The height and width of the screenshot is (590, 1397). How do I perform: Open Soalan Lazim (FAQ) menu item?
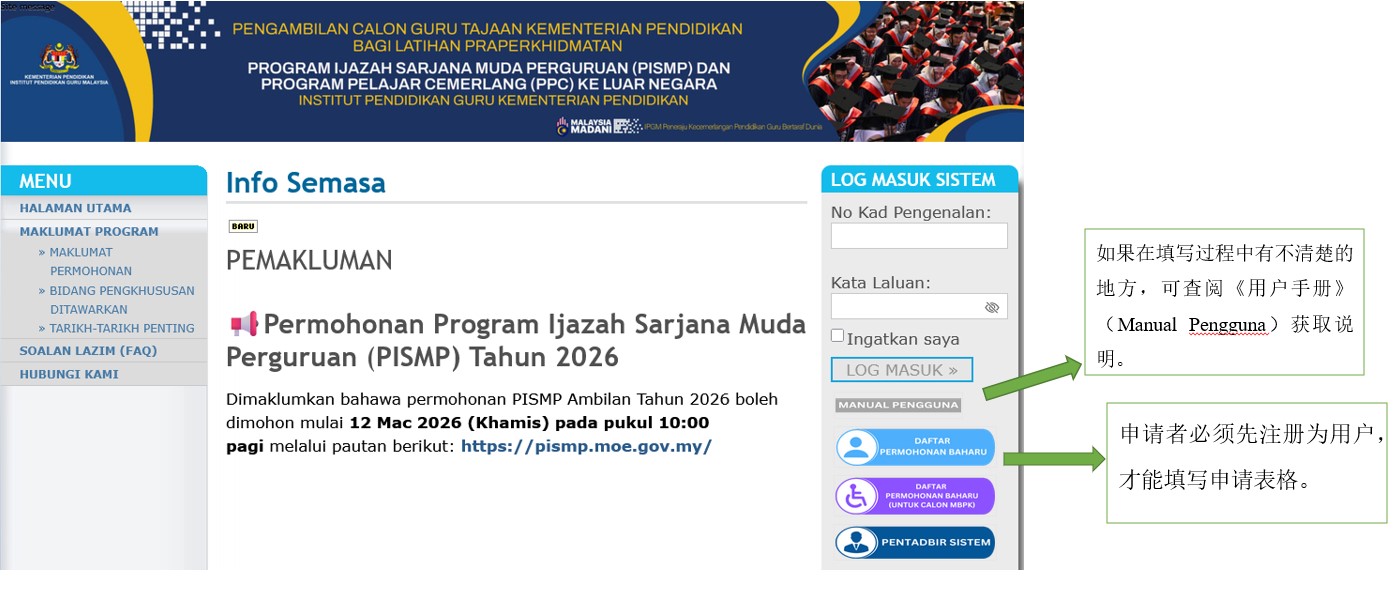click(88, 351)
